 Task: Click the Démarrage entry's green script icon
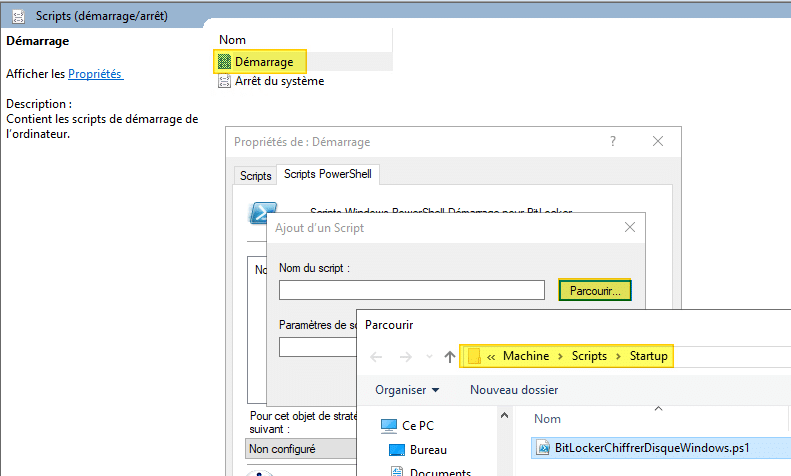[224, 62]
